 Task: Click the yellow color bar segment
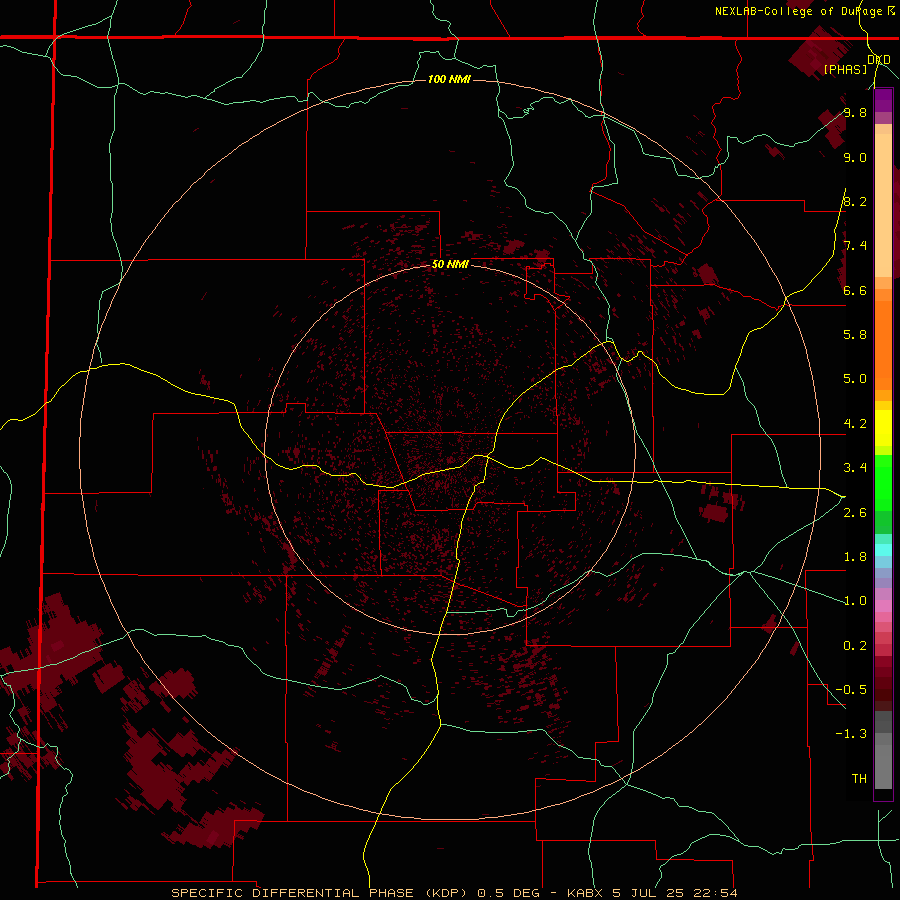click(x=883, y=428)
